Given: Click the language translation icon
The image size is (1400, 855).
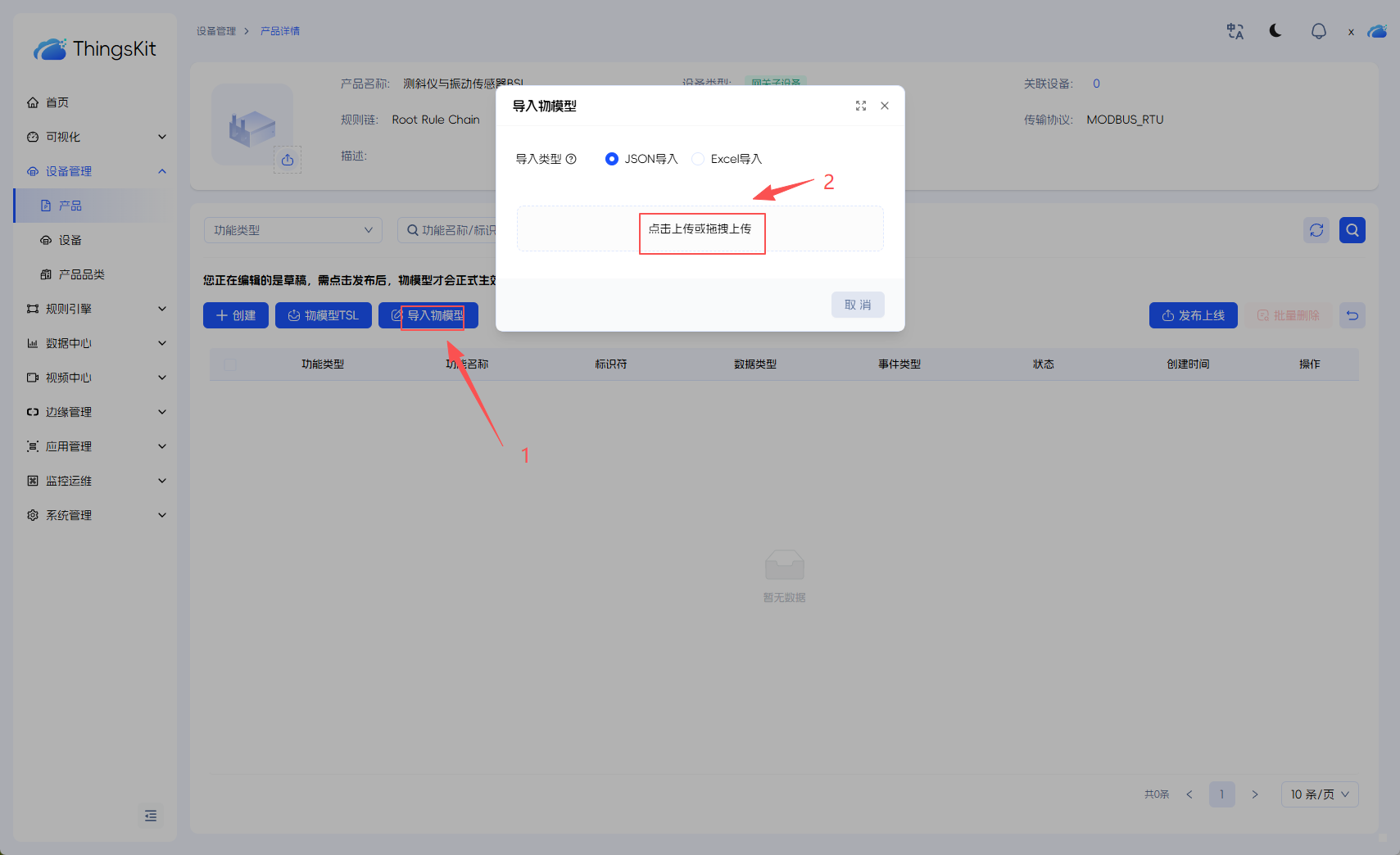Looking at the screenshot, I should [x=1235, y=31].
